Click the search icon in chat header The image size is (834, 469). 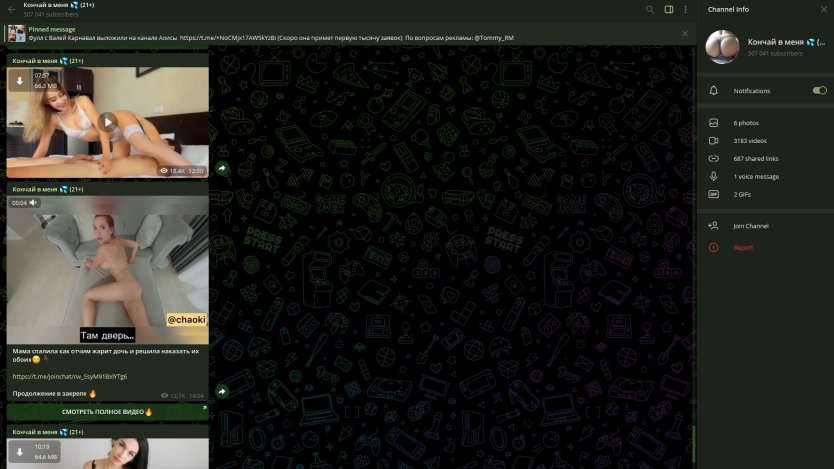[650, 10]
